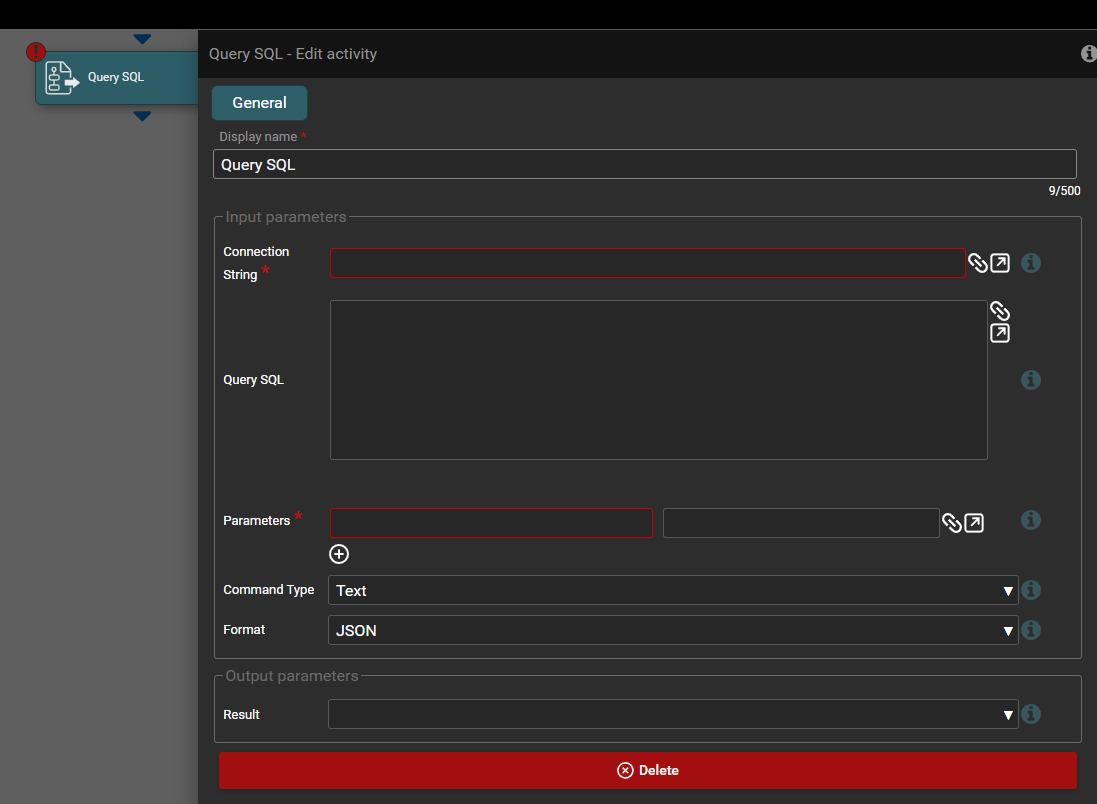Click the red error badge on Query SQL node
This screenshot has width=1097, height=804.
[36, 51]
